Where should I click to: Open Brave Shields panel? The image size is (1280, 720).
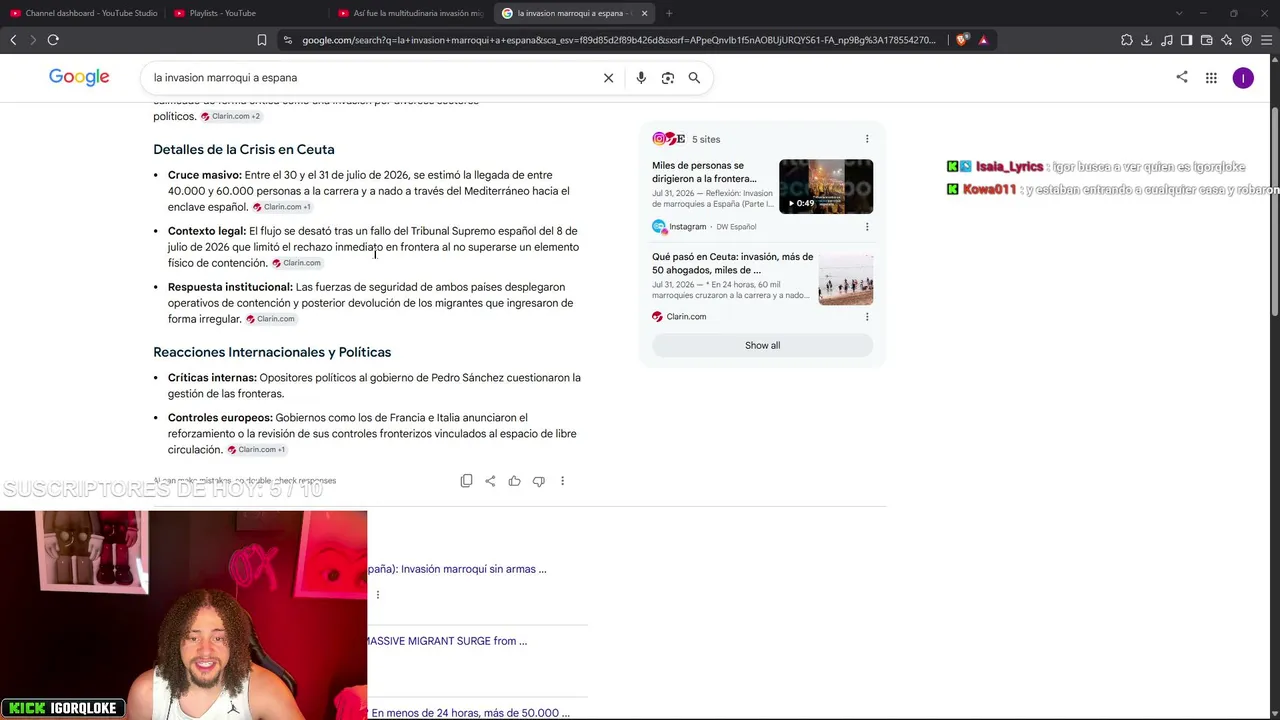click(x=961, y=40)
